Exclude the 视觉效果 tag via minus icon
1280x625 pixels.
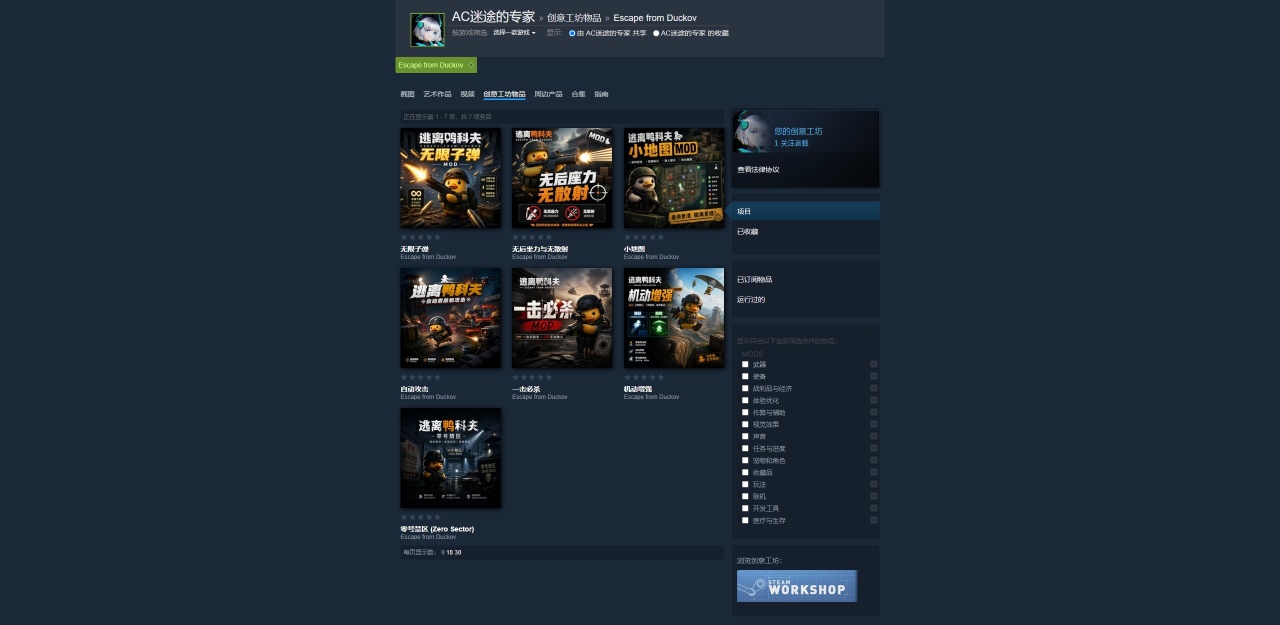(x=874, y=424)
